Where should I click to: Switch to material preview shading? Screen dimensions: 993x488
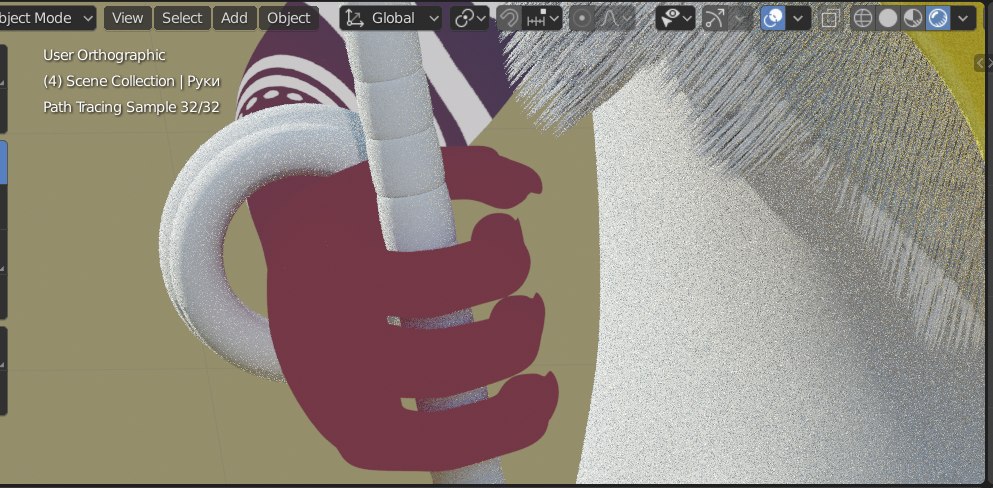point(913,18)
